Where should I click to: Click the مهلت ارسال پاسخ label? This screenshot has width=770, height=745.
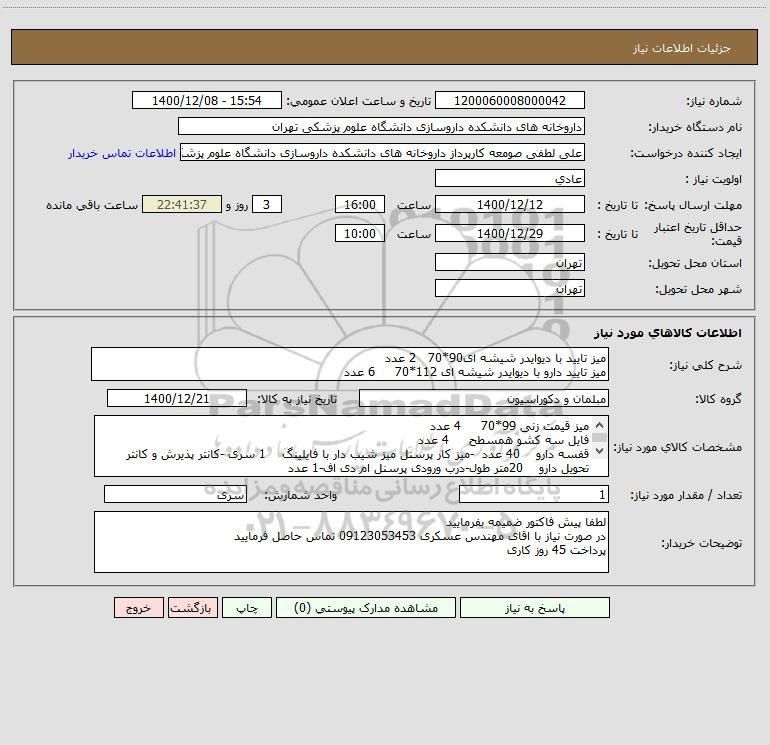(693, 205)
